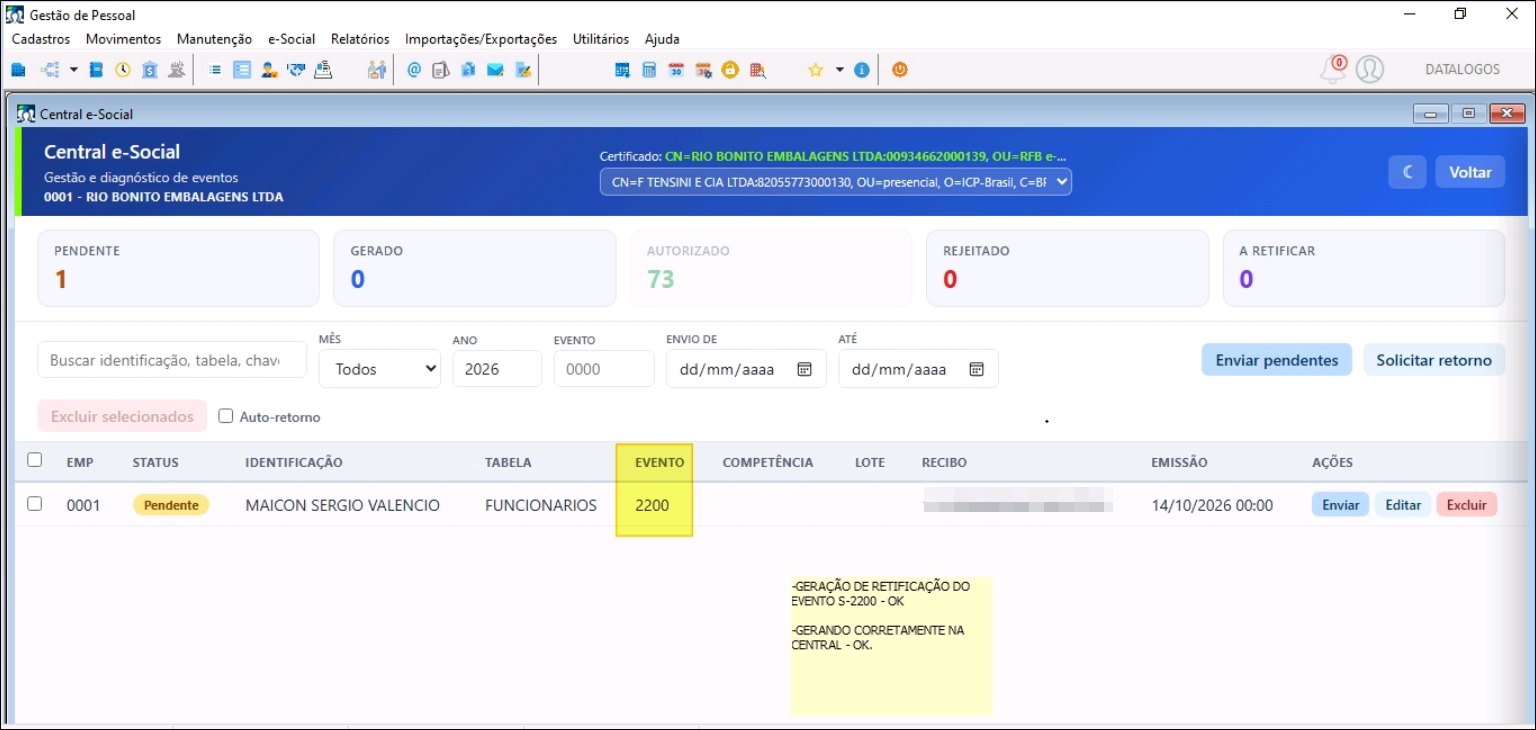Open the MÊS month dropdown
This screenshot has height=730, width=1536.
tap(380, 369)
